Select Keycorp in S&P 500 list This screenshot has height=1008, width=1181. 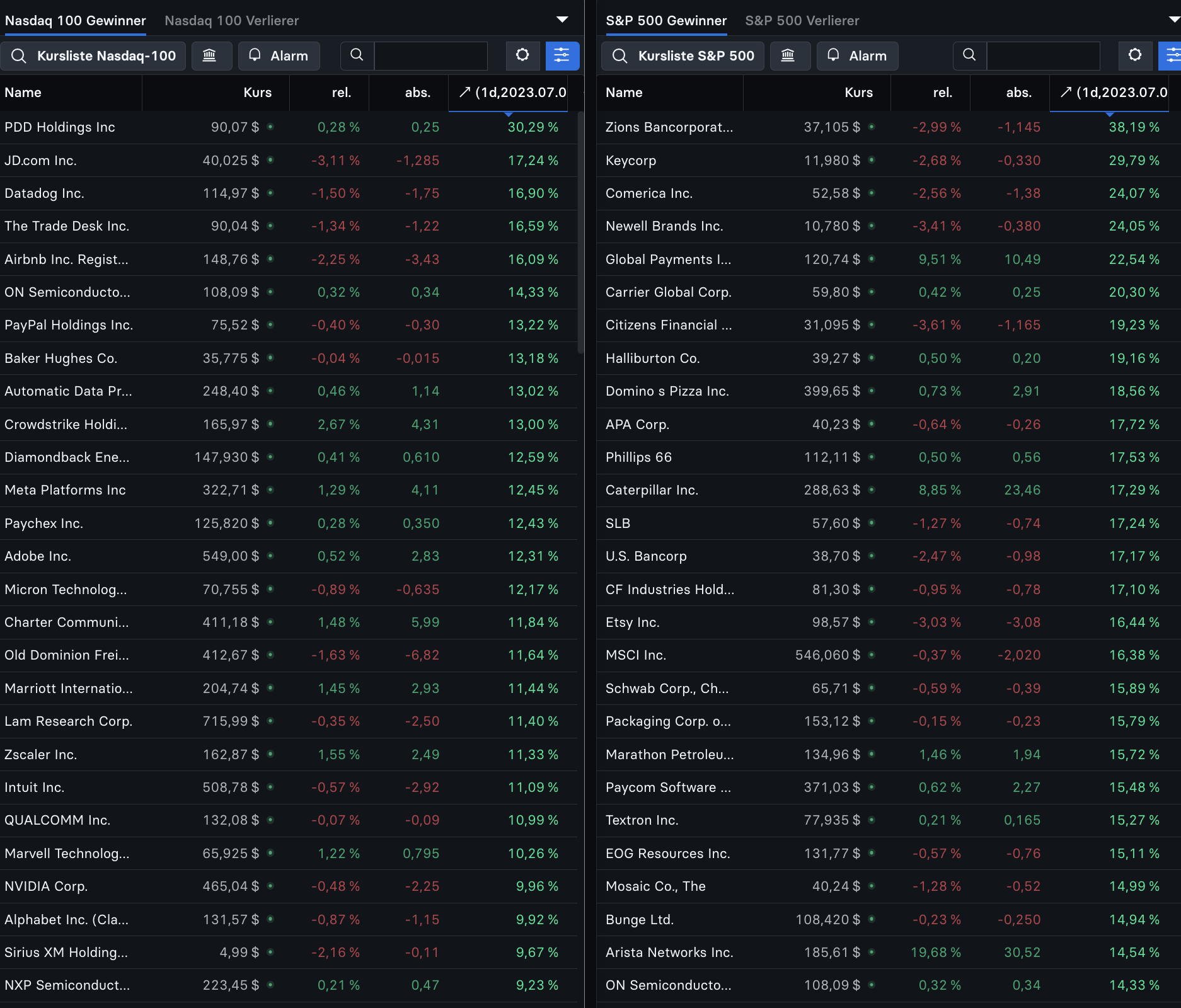tap(889, 161)
